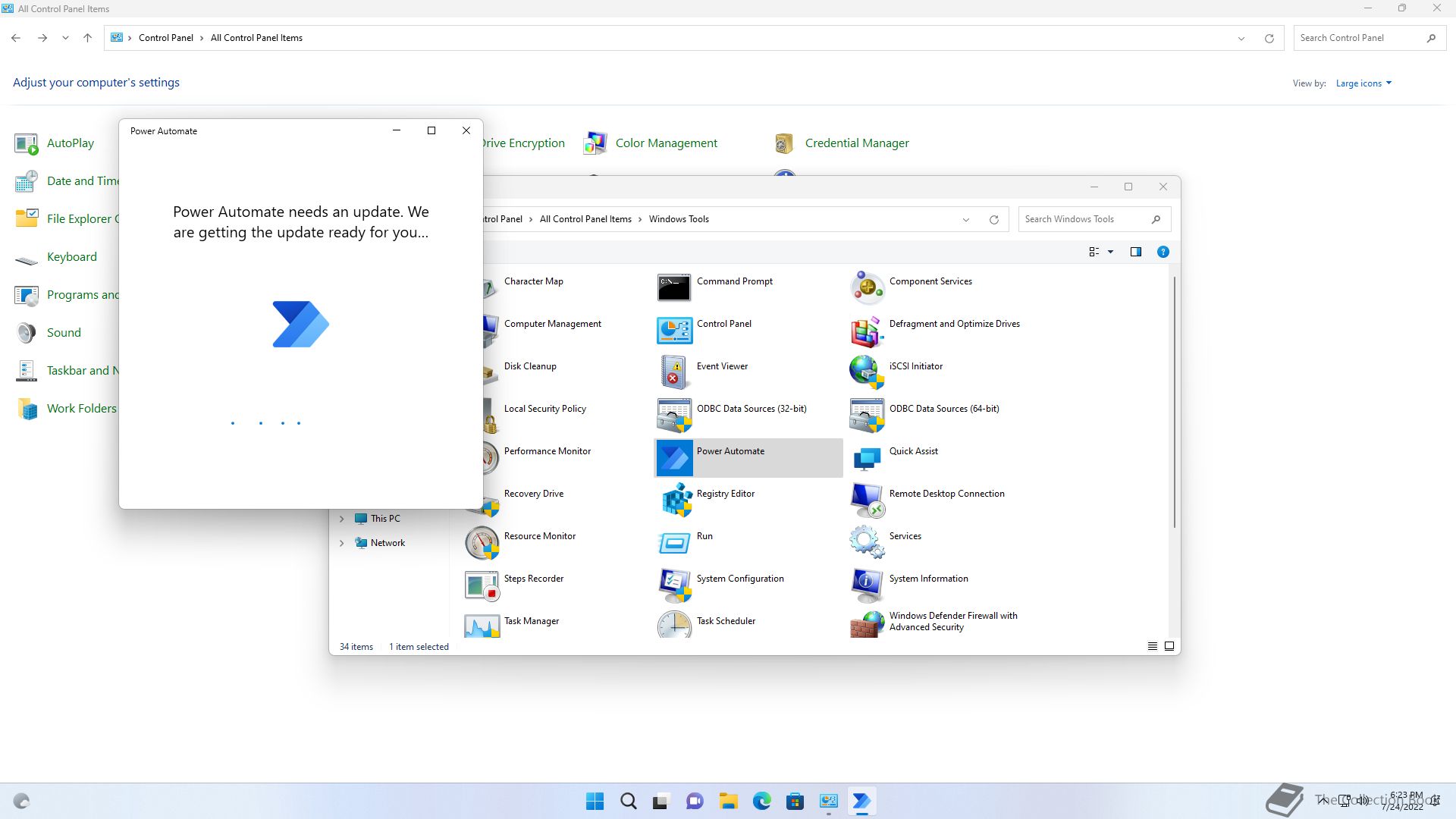Open ODBC Data Sources (32-bit) icon
The height and width of the screenshot is (819, 1456).
click(x=674, y=416)
